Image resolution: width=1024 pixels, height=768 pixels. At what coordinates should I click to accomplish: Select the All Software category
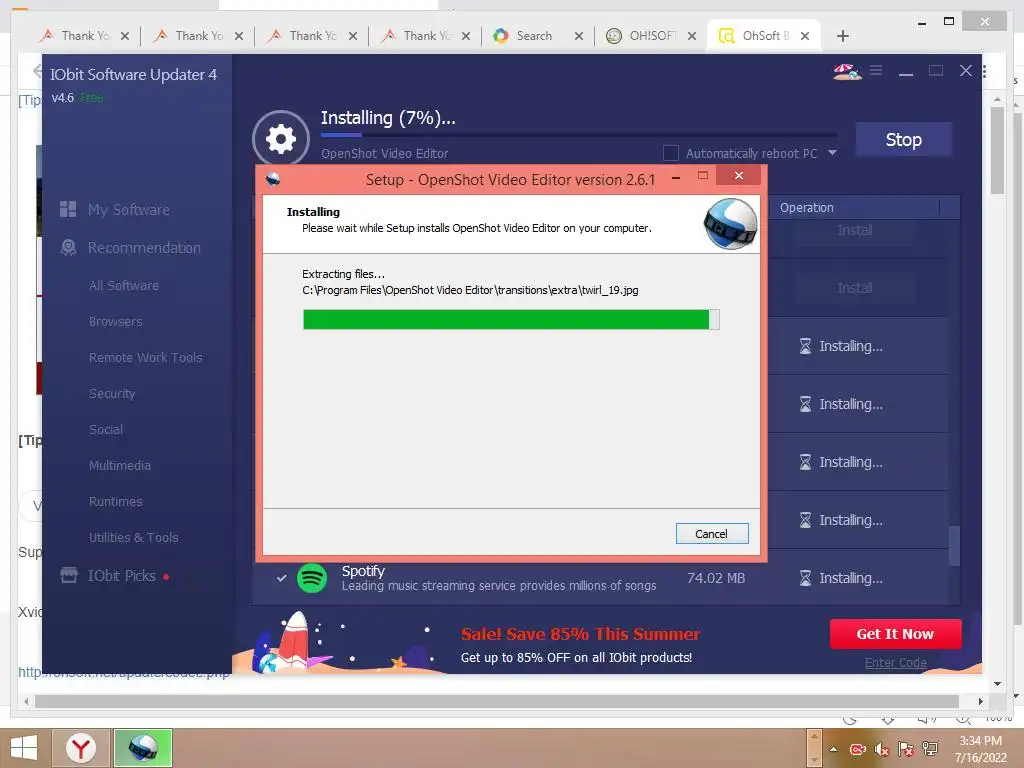click(x=124, y=285)
